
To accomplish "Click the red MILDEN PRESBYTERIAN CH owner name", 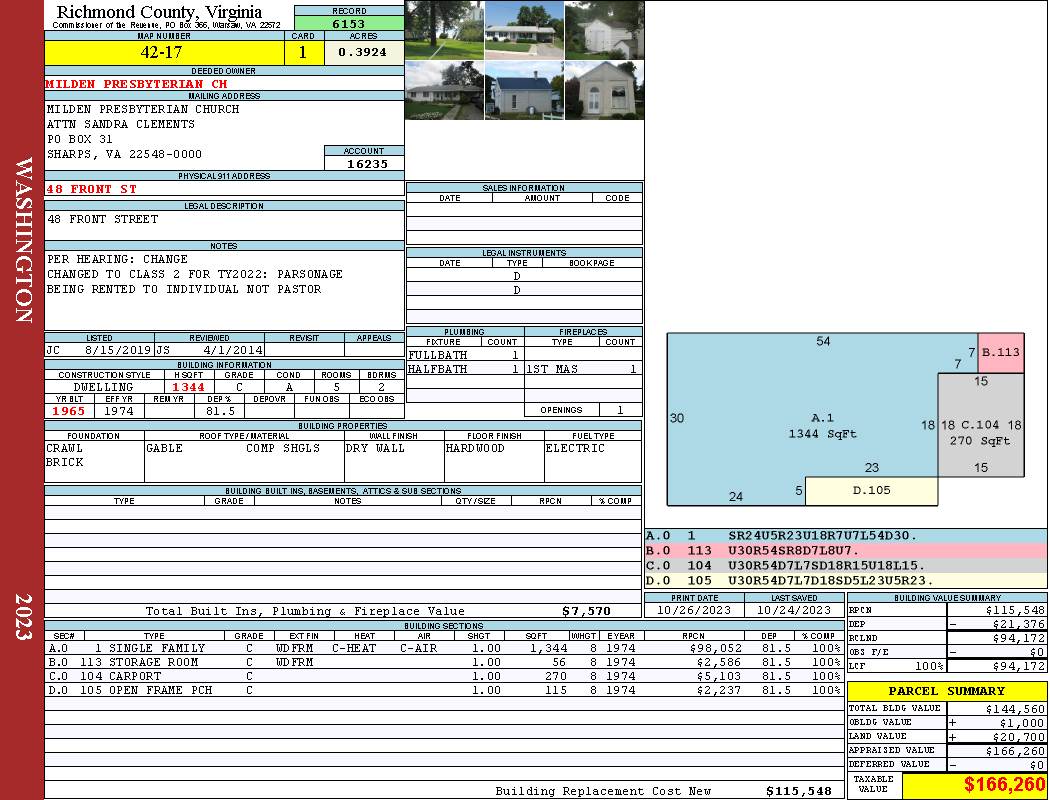I will coord(137,84).
